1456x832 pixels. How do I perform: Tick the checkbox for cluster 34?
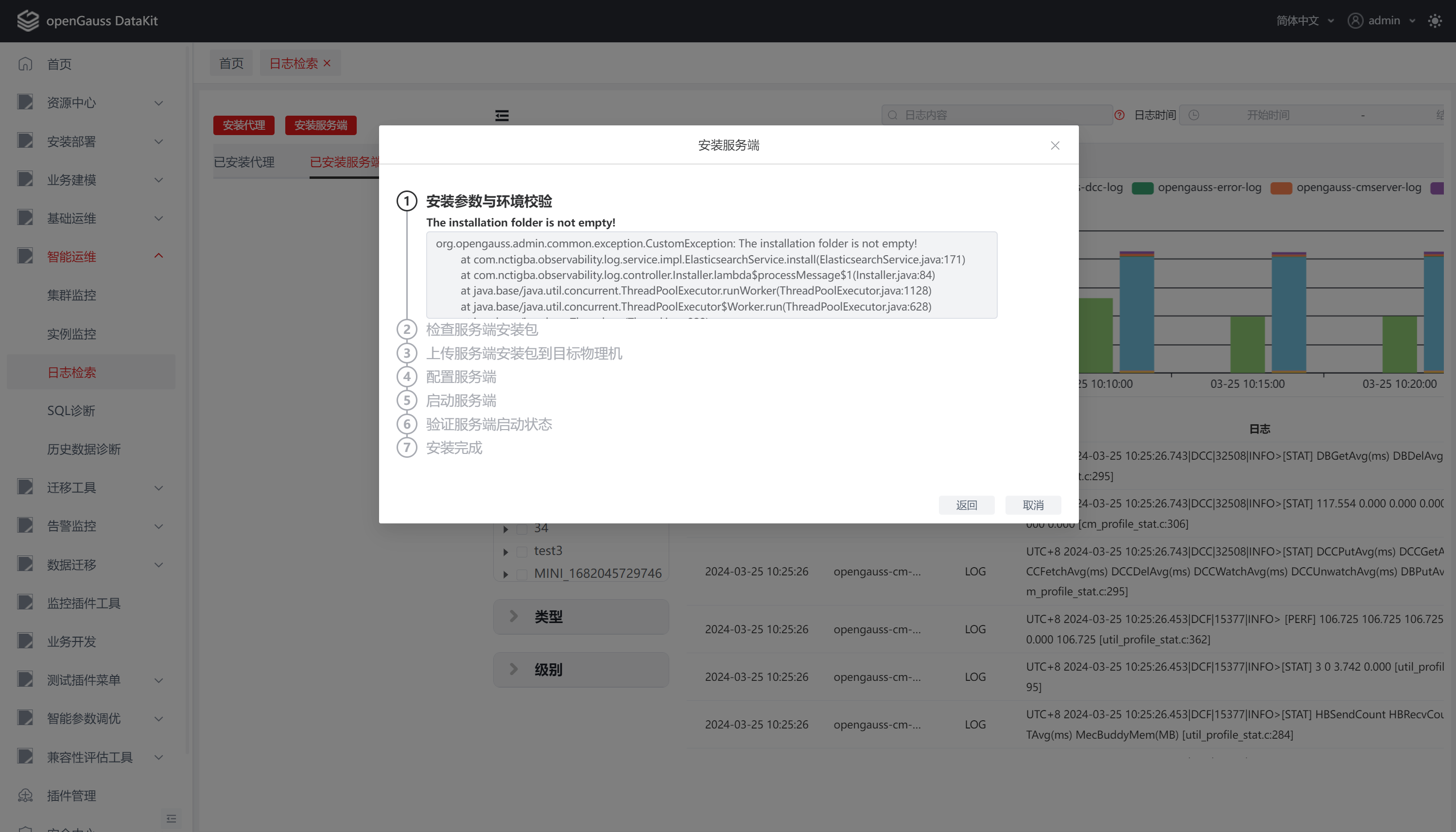click(x=522, y=529)
